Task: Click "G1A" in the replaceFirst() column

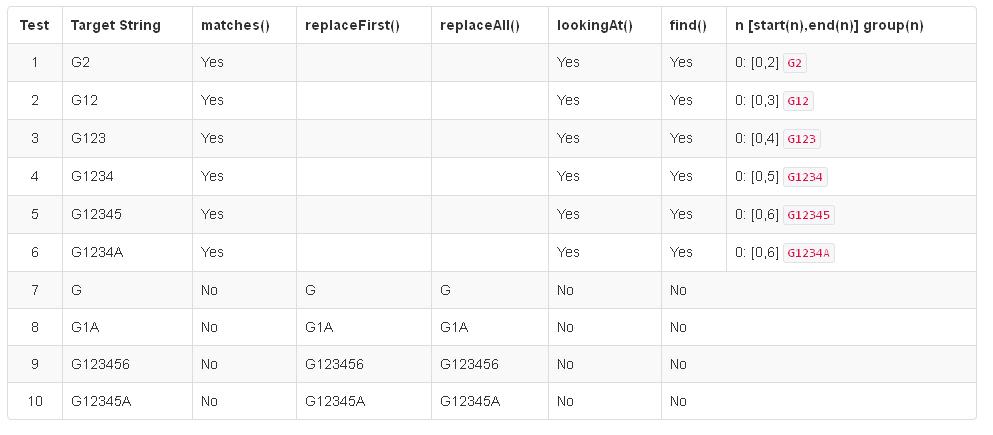Action: tap(319, 327)
